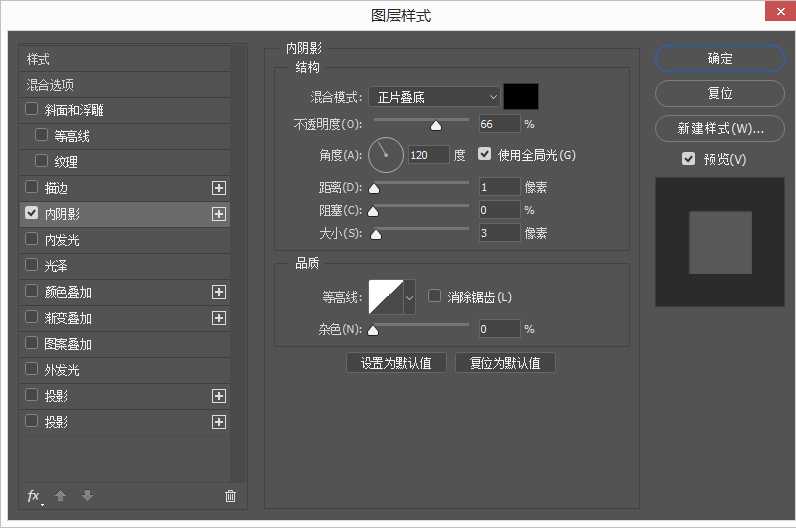Click the 距离 pixel value field
Viewport: 796px width, 528px height.
[x=499, y=187]
